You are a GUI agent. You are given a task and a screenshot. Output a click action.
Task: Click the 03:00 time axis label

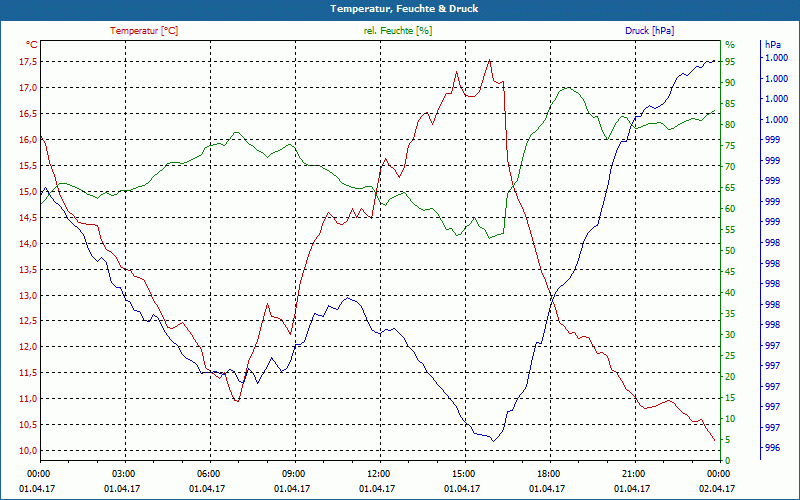click(122, 473)
